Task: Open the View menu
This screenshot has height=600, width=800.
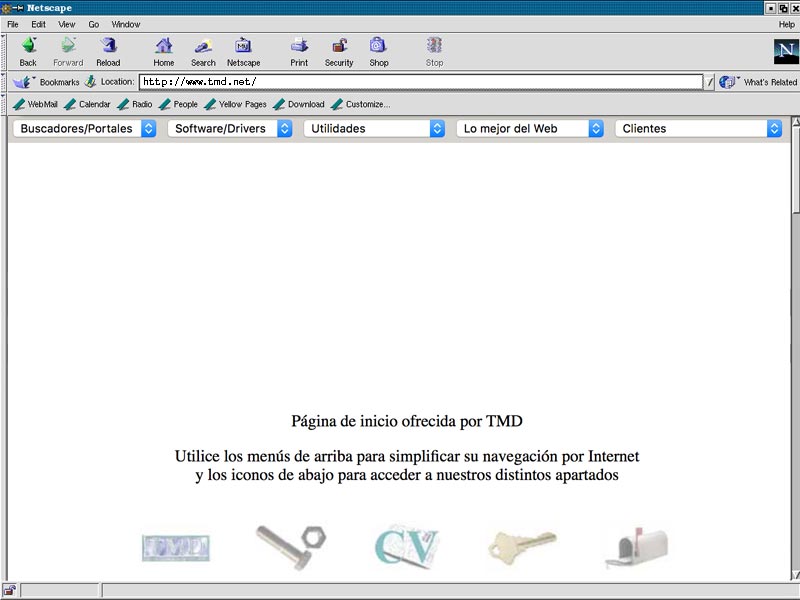Action: 66,24
